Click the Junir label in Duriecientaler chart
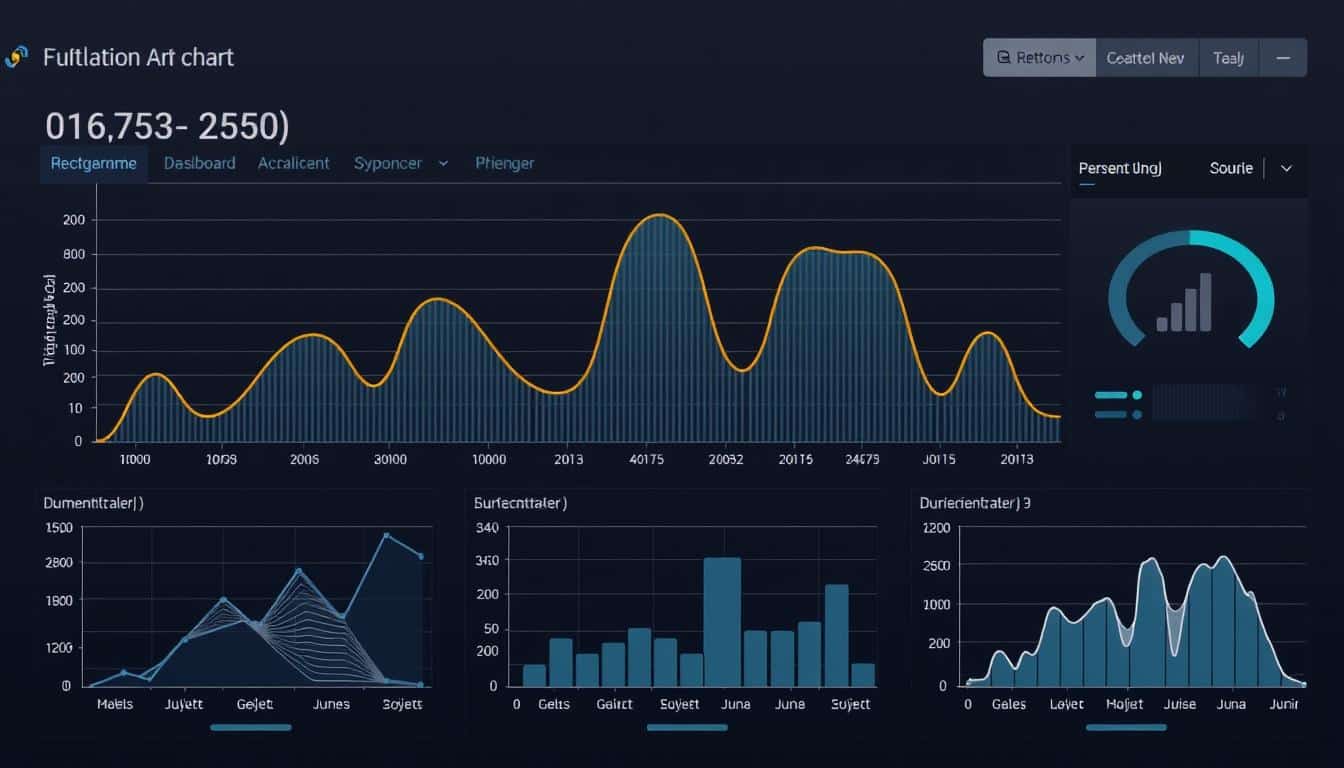Image resolution: width=1344 pixels, height=768 pixels. tap(1282, 704)
